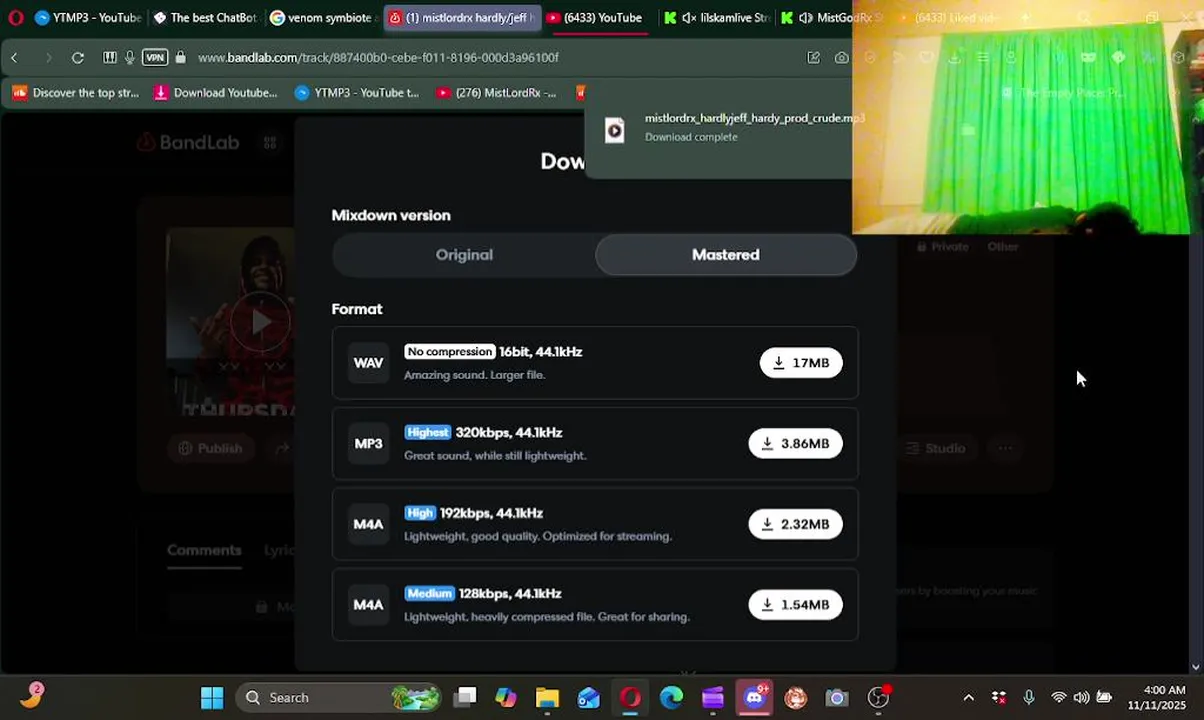Switch to the MistGodRx Kick tab
Viewport: 1204px width, 720px height.
click(833, 18)
